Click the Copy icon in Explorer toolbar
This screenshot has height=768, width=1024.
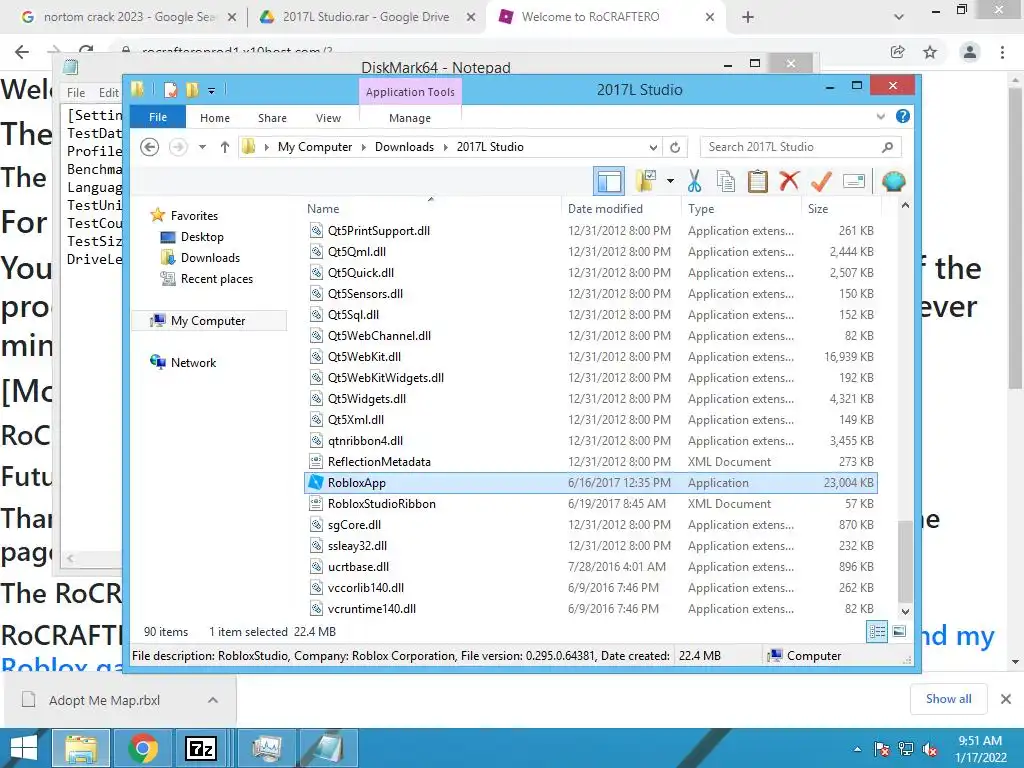point(726,181)
